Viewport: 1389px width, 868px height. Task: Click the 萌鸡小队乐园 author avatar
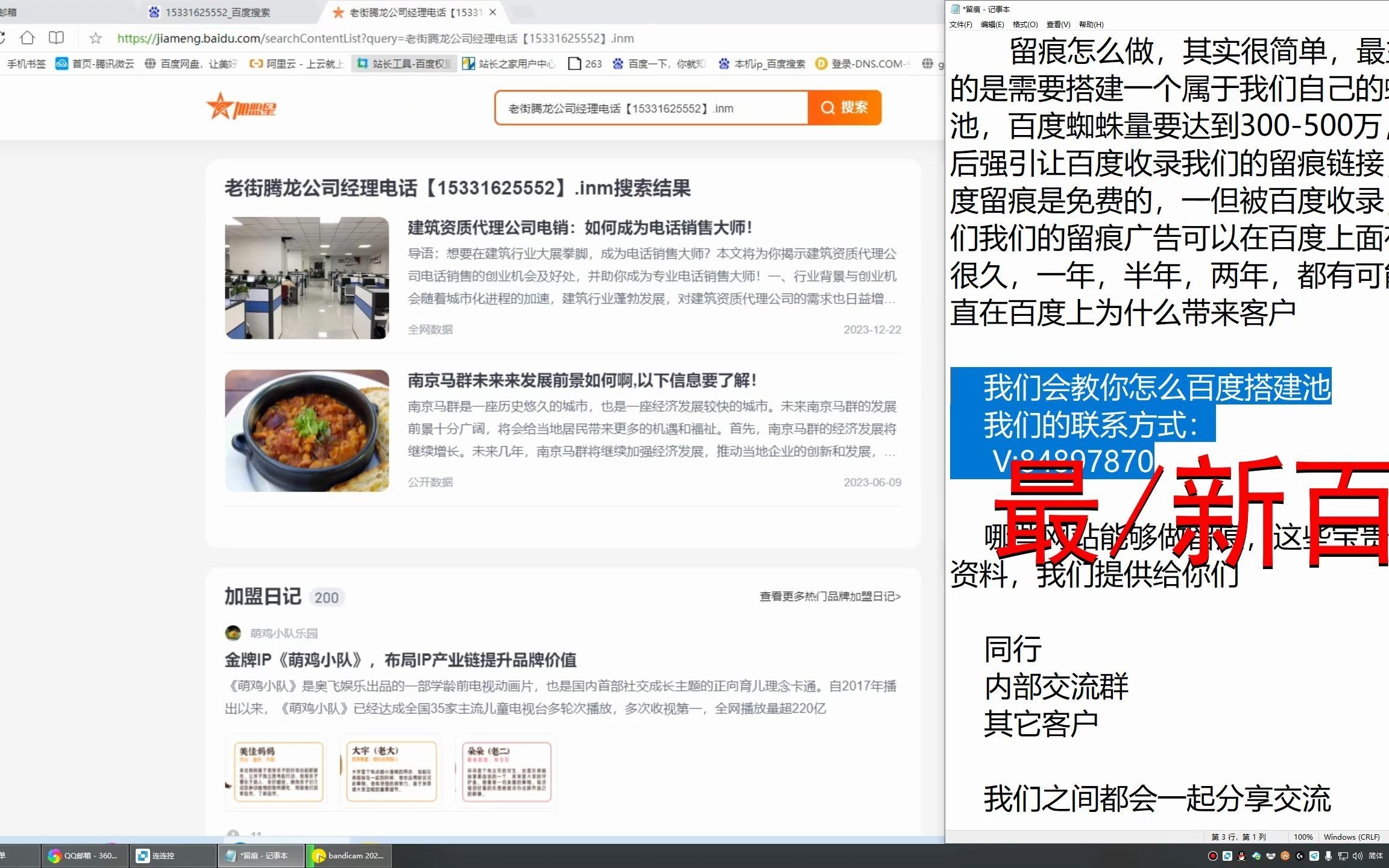coord(233,633)
